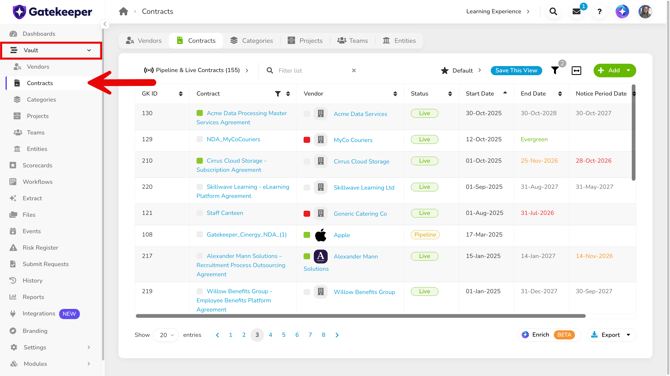Expand the Vault sidebar section

click(51, 50)
